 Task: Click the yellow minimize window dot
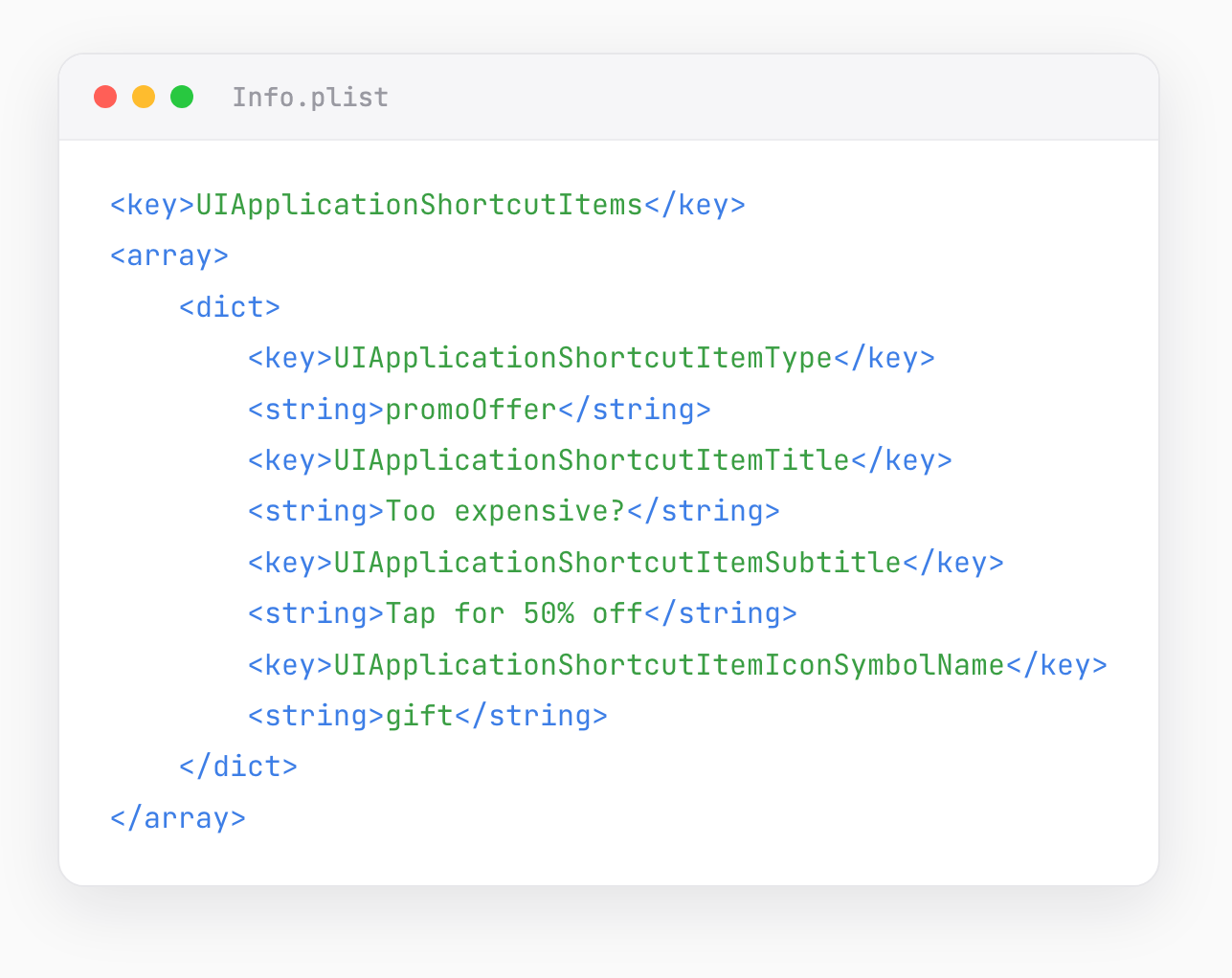point(144,97)
